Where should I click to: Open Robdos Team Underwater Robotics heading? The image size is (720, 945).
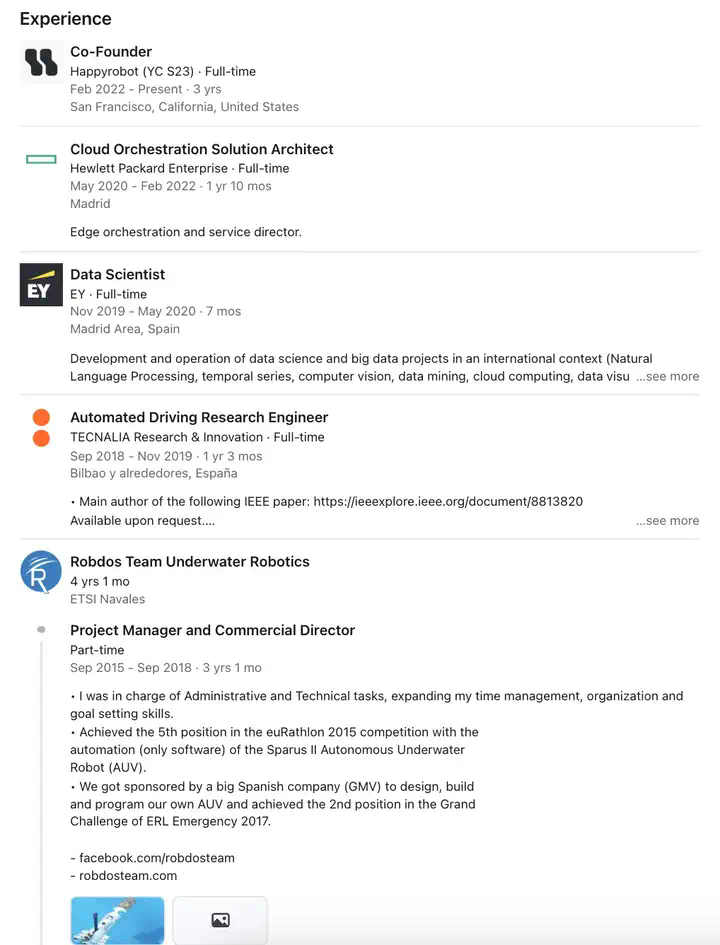190,561
